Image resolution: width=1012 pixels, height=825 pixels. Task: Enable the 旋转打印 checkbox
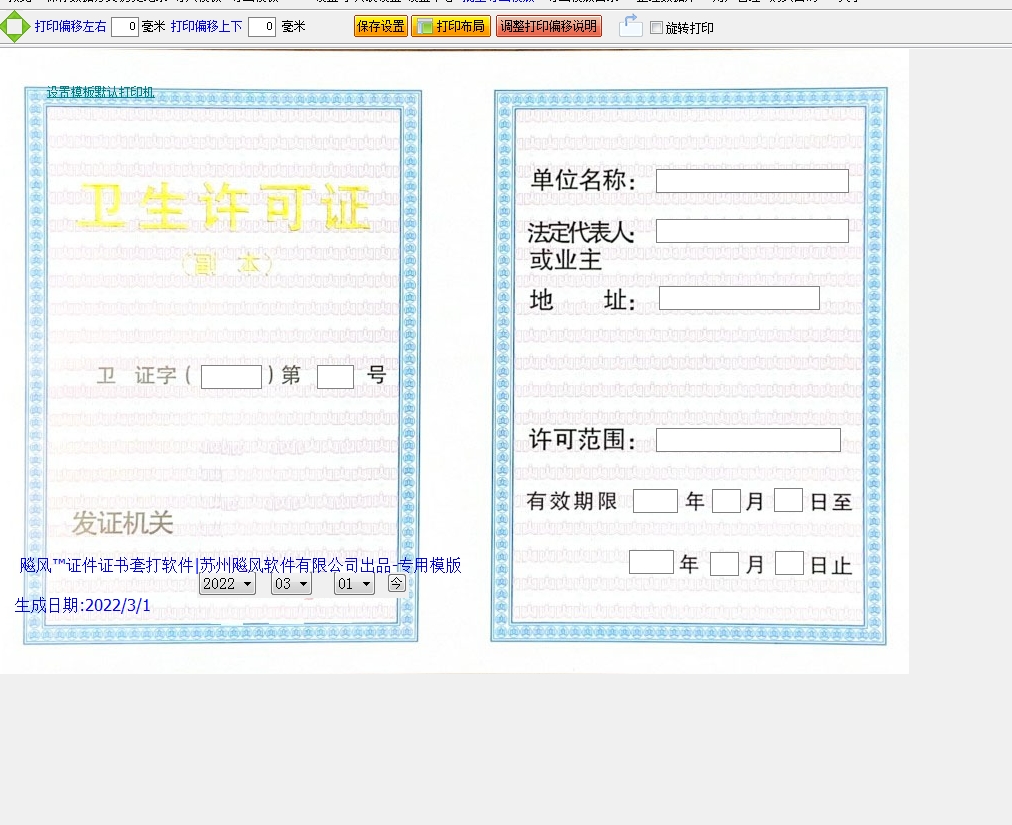click(657, 28)
